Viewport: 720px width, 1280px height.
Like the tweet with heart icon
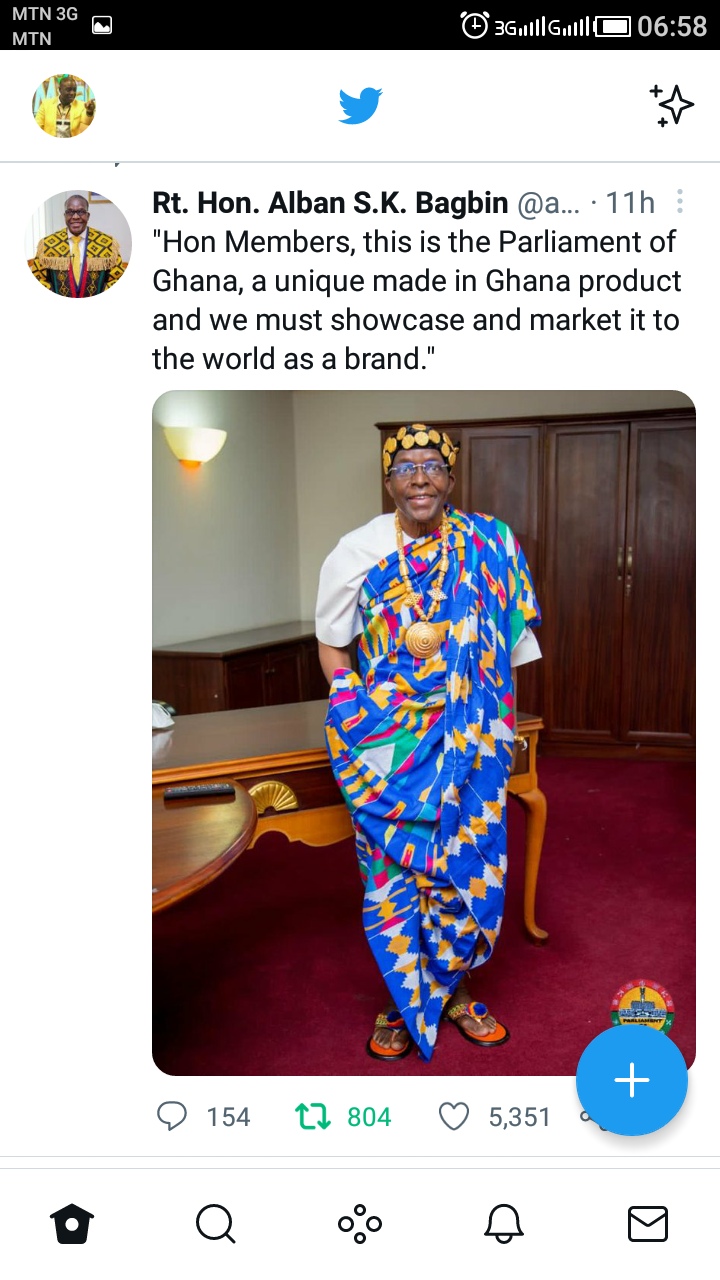[454, 1116]
